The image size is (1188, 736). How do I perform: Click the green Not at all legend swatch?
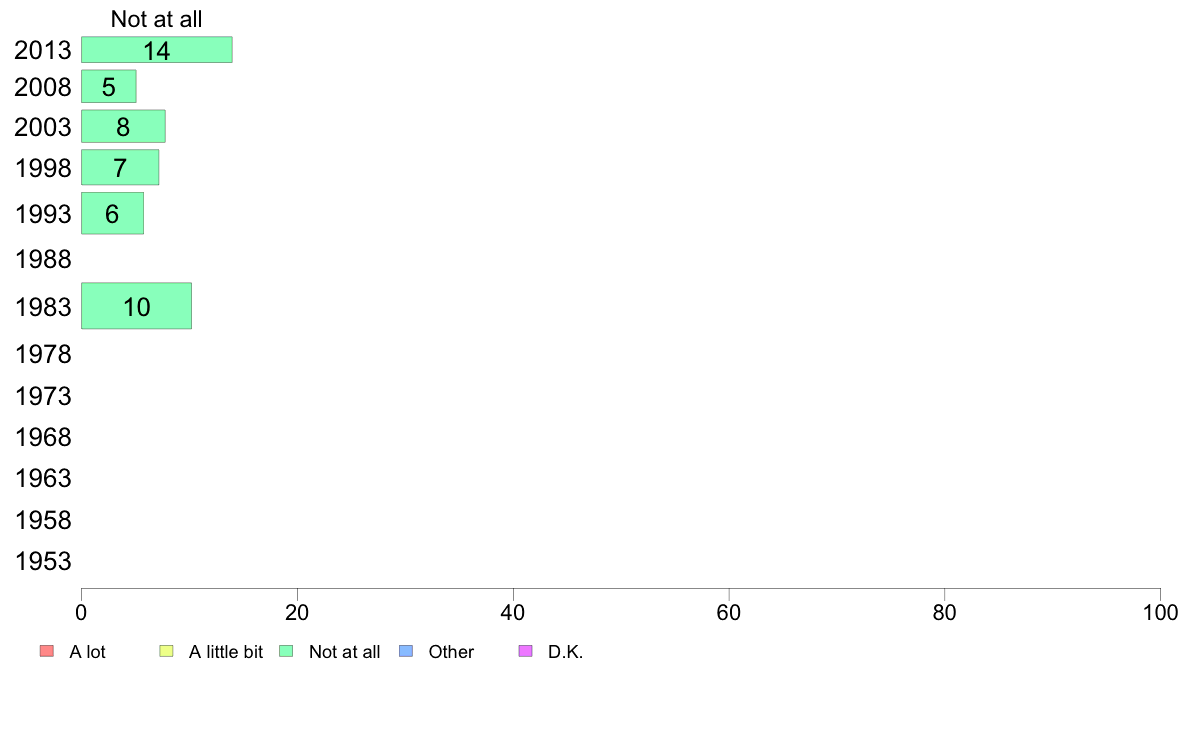click(286, 651)
